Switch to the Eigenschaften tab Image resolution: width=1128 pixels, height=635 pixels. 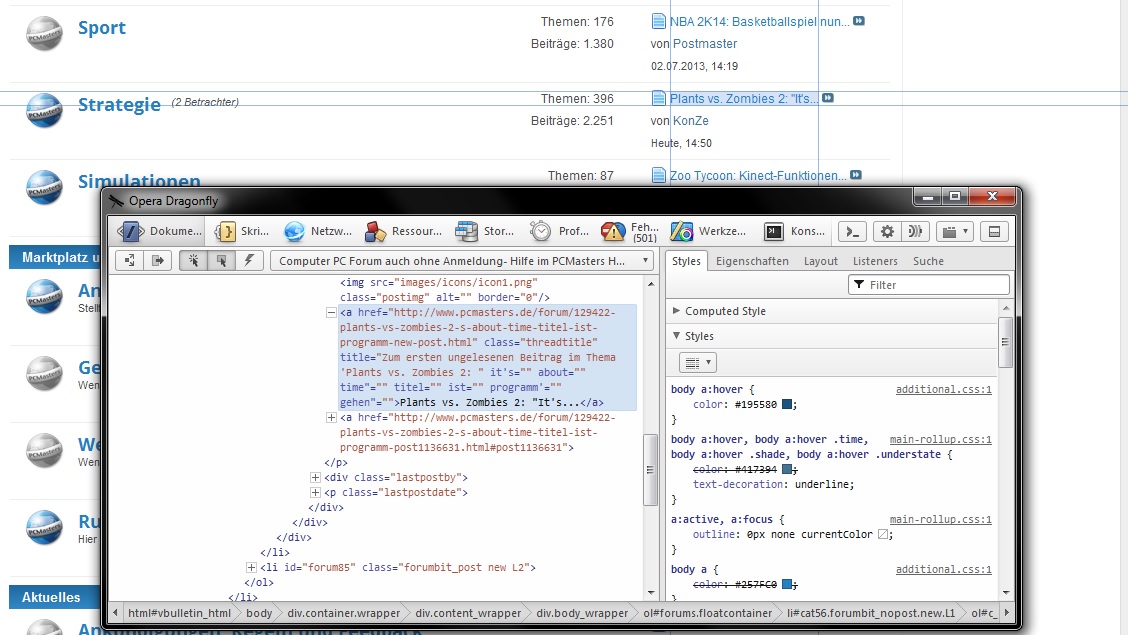[752, 261]
